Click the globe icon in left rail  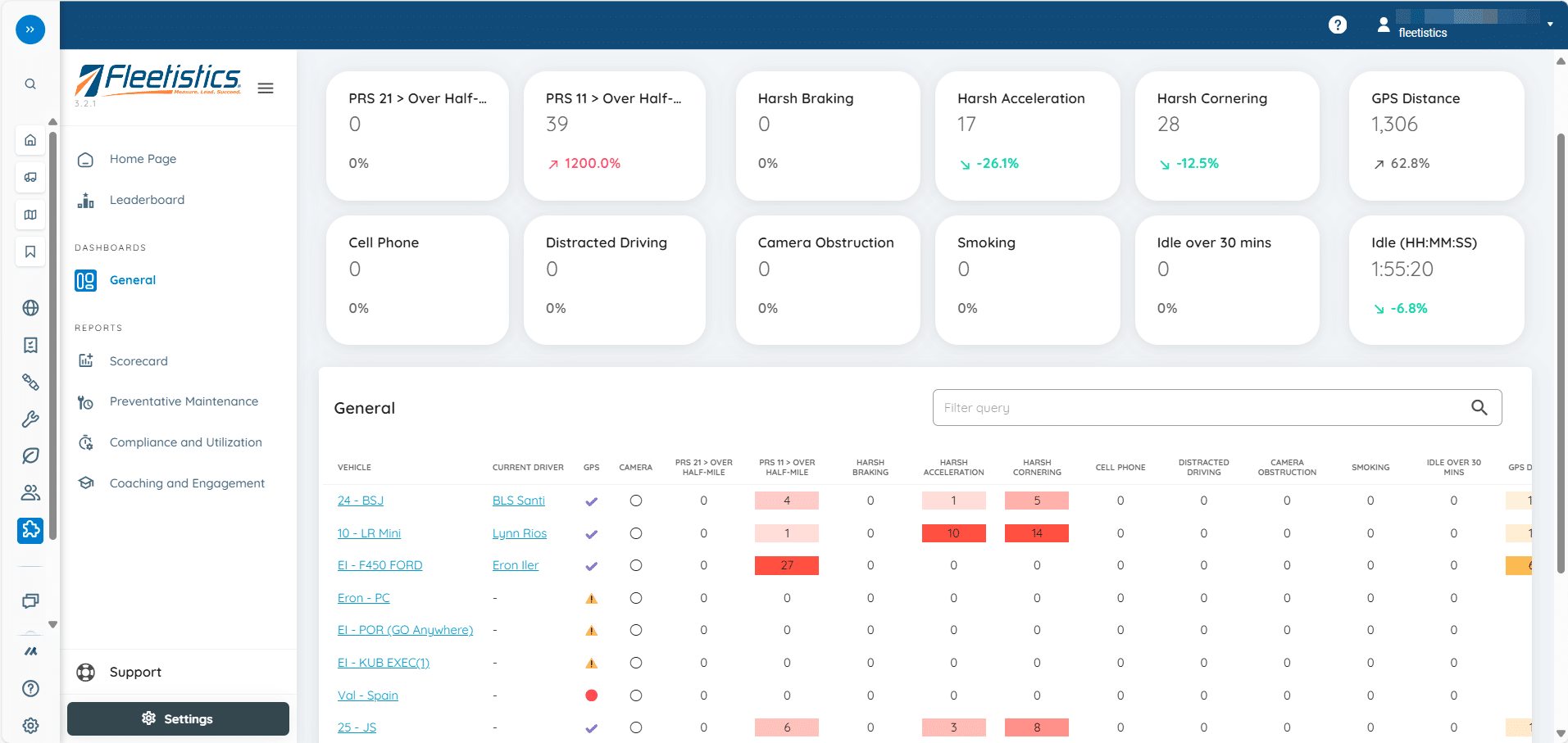(x=30, y=308)
